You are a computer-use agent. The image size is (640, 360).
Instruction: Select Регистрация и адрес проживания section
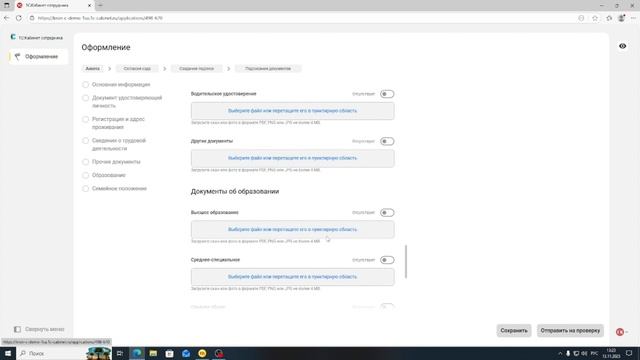tap(114, 123)
